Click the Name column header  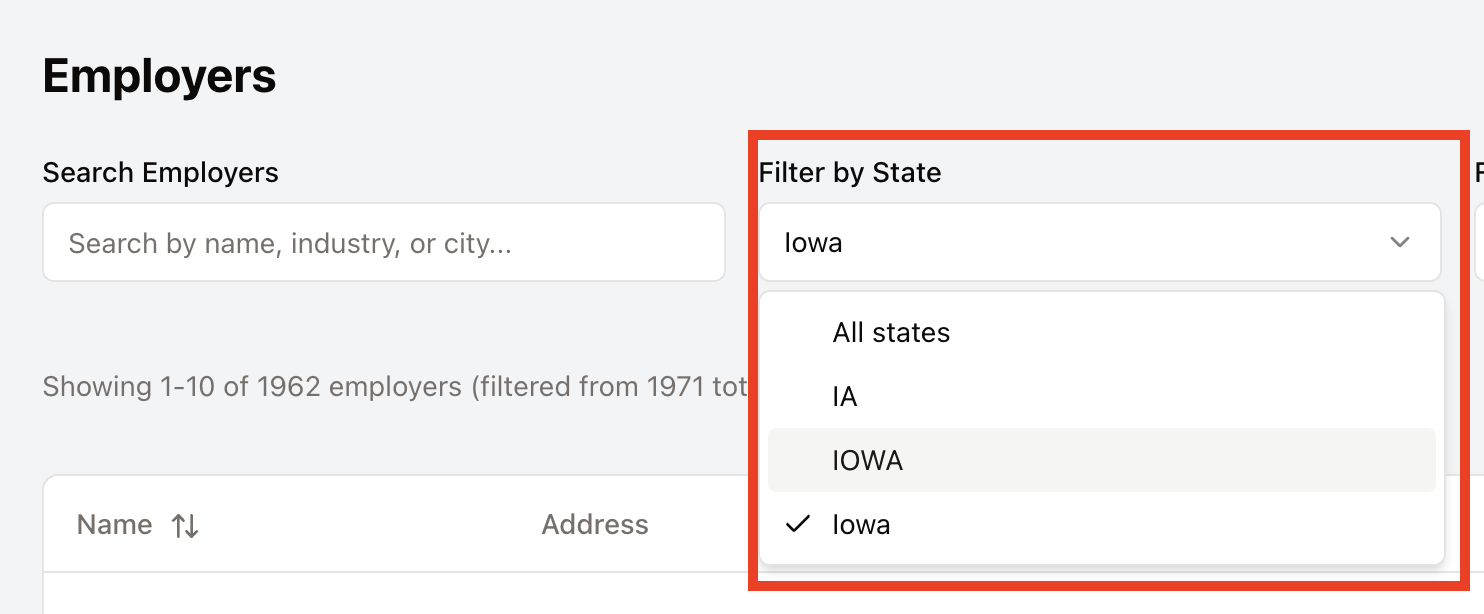(115, 525)
